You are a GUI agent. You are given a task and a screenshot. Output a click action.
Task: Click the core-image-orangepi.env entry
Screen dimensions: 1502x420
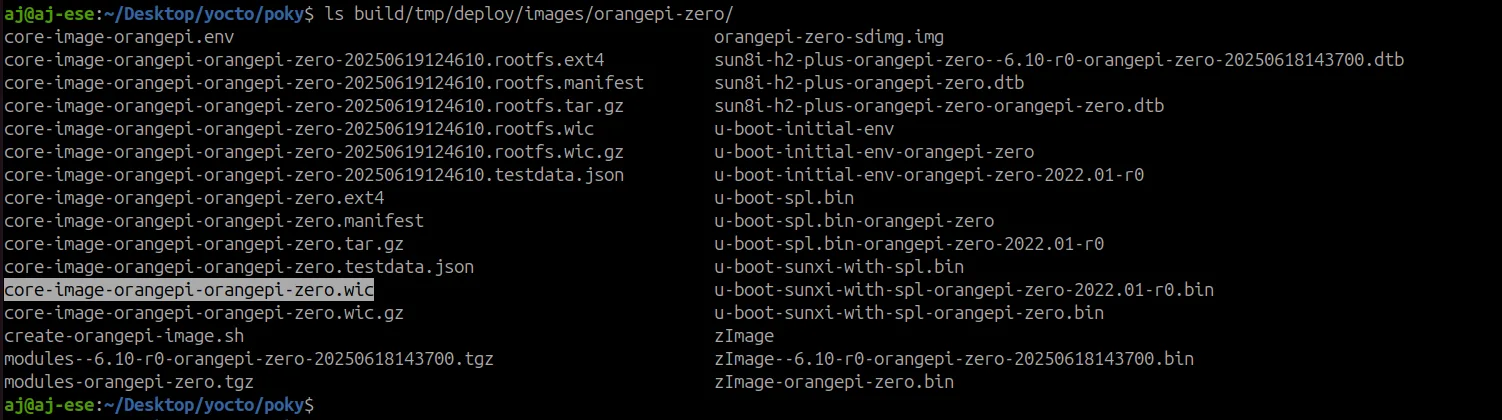coord(119,37)
